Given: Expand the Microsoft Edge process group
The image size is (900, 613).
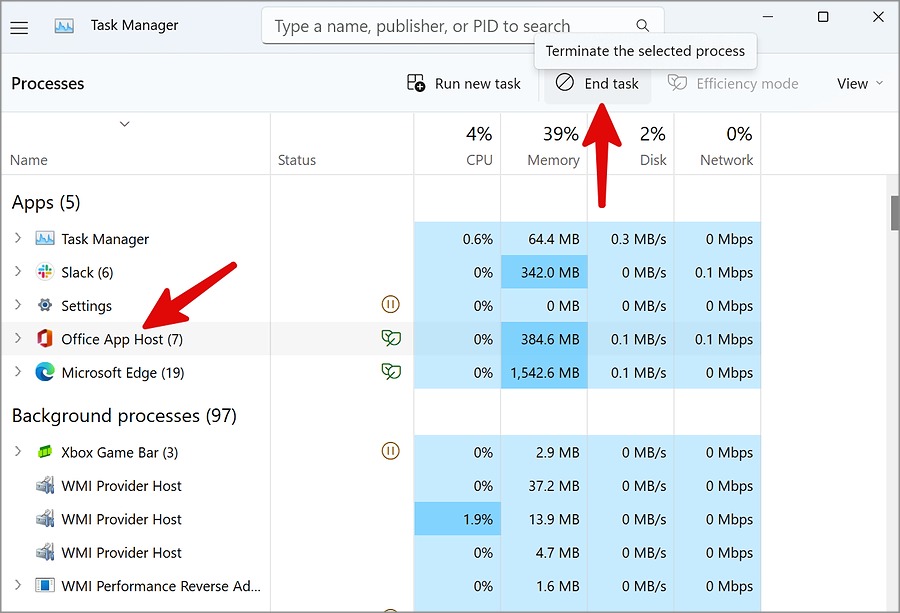Looking at the screenshot, I should point(17,372).
